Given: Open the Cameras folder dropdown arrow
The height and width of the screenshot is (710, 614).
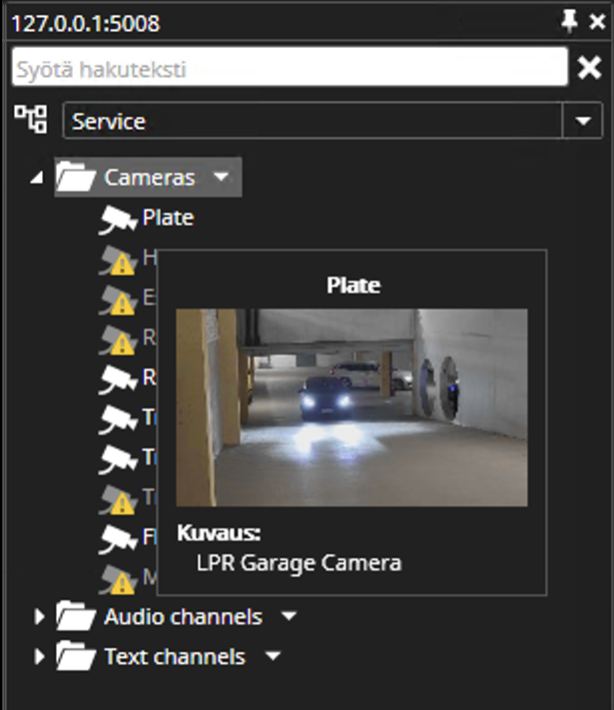Looking at the screenshot, I should click(221, 177).
